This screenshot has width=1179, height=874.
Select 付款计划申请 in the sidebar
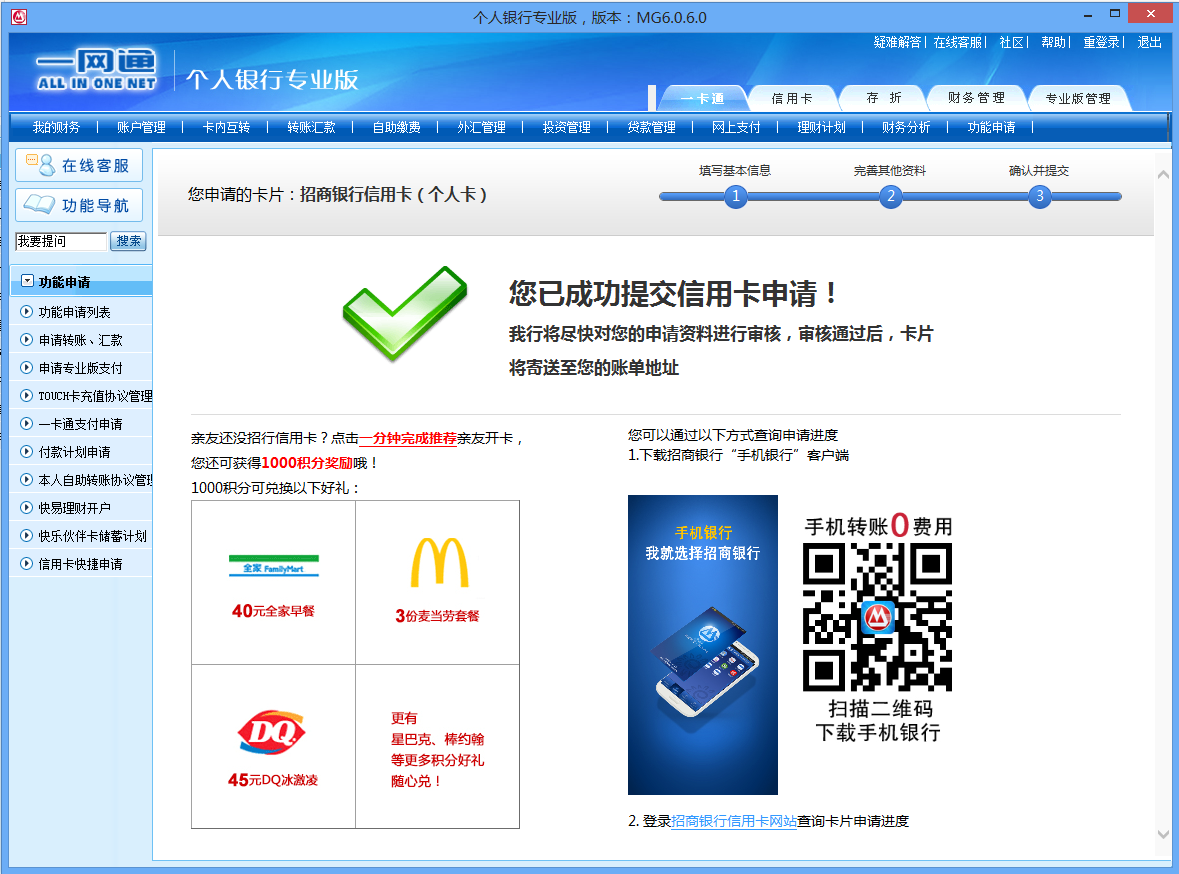74,451
